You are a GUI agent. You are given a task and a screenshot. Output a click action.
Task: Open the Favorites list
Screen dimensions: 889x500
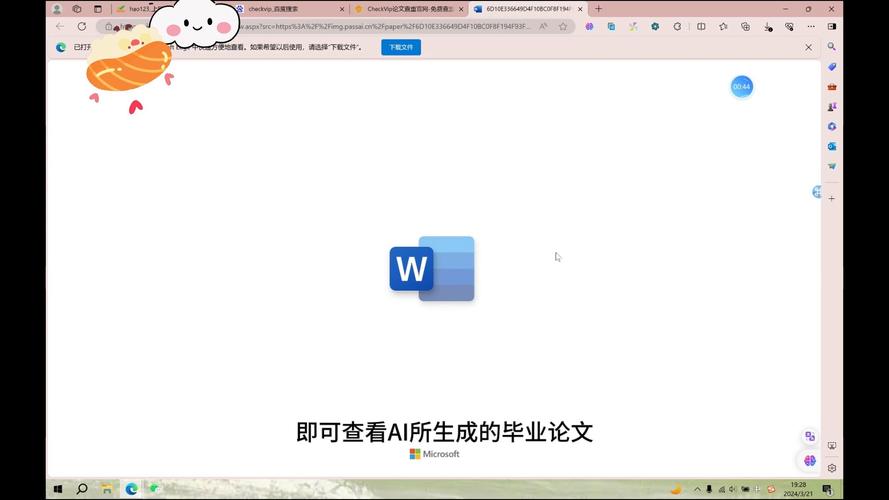pyautogui.click(x=723, y=27)
